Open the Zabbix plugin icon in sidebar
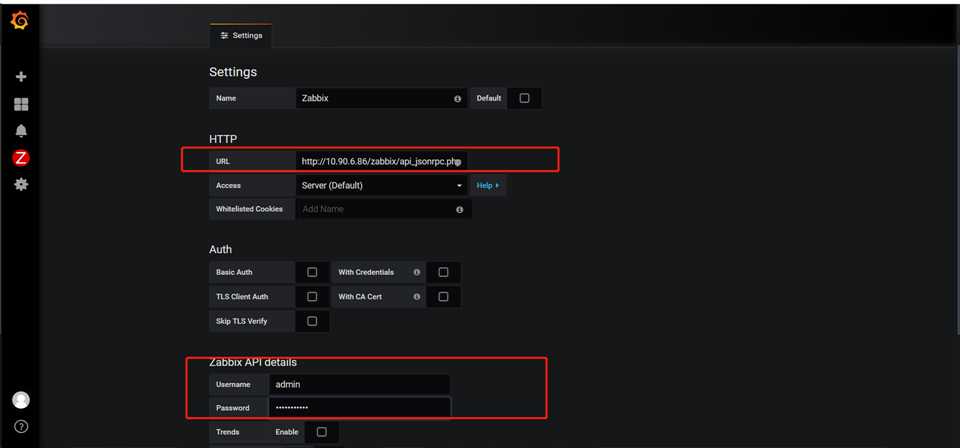Screen dimensions: 960x448 (x=21, y=158)
